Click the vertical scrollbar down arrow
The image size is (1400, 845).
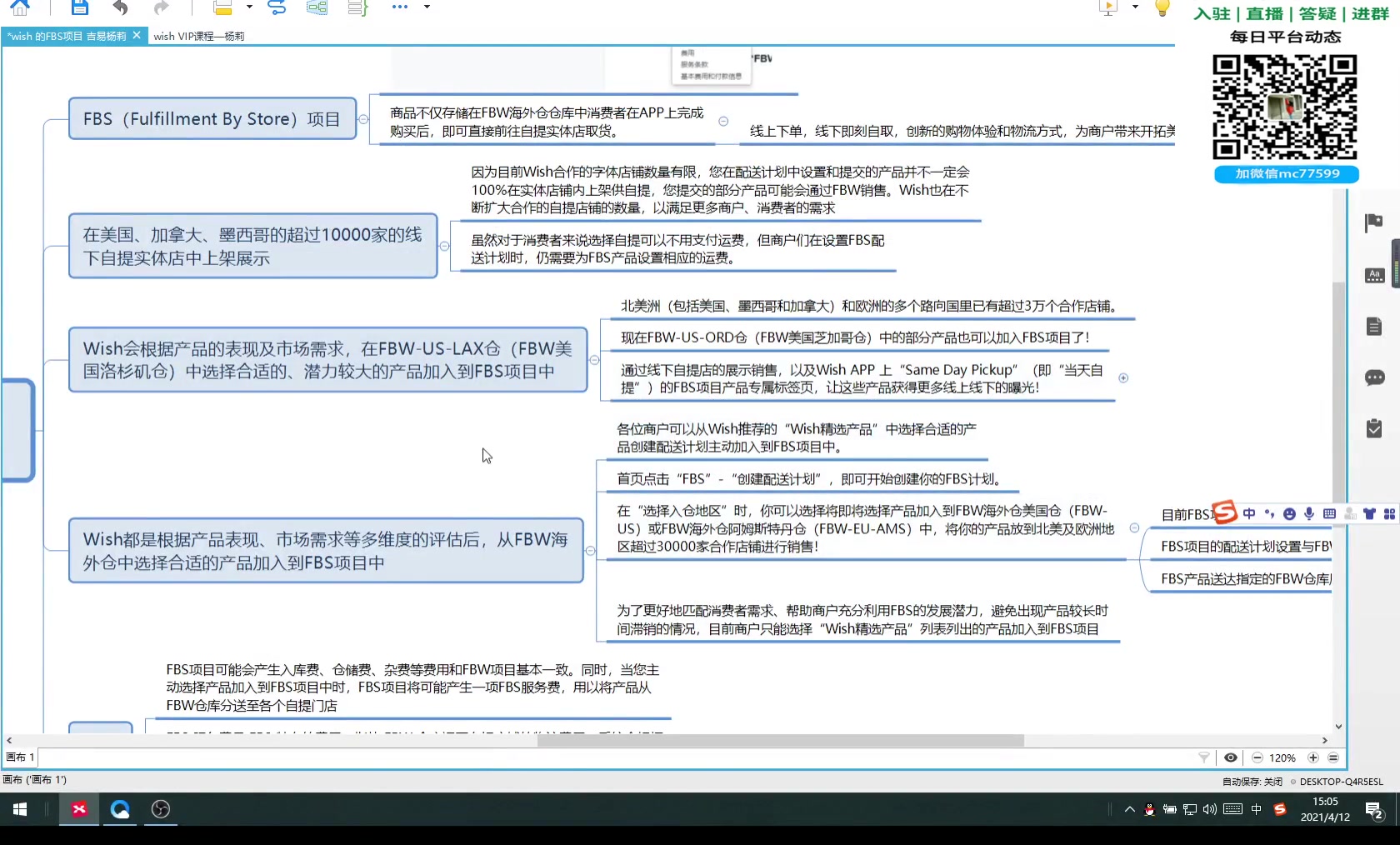[x=1338, y=727]
